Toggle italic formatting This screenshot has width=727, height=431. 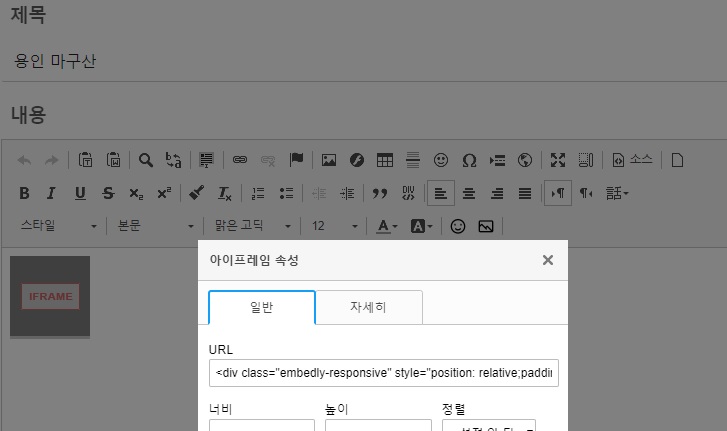tap(52, 193)
